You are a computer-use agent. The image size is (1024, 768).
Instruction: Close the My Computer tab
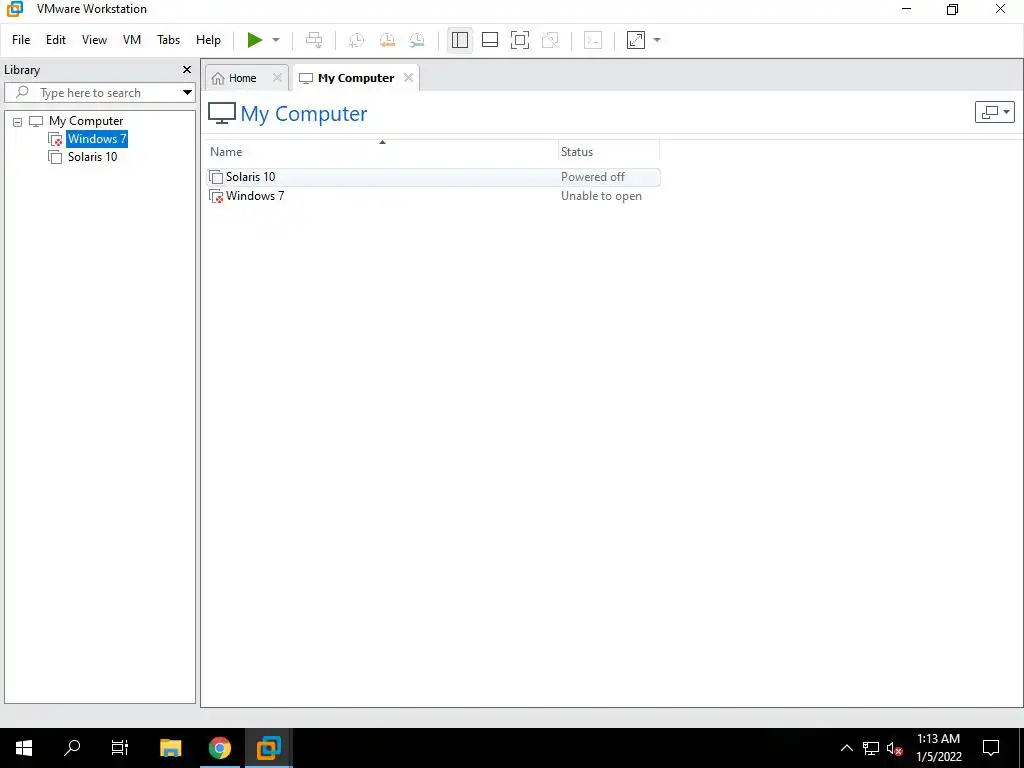[x=408, y=78]
